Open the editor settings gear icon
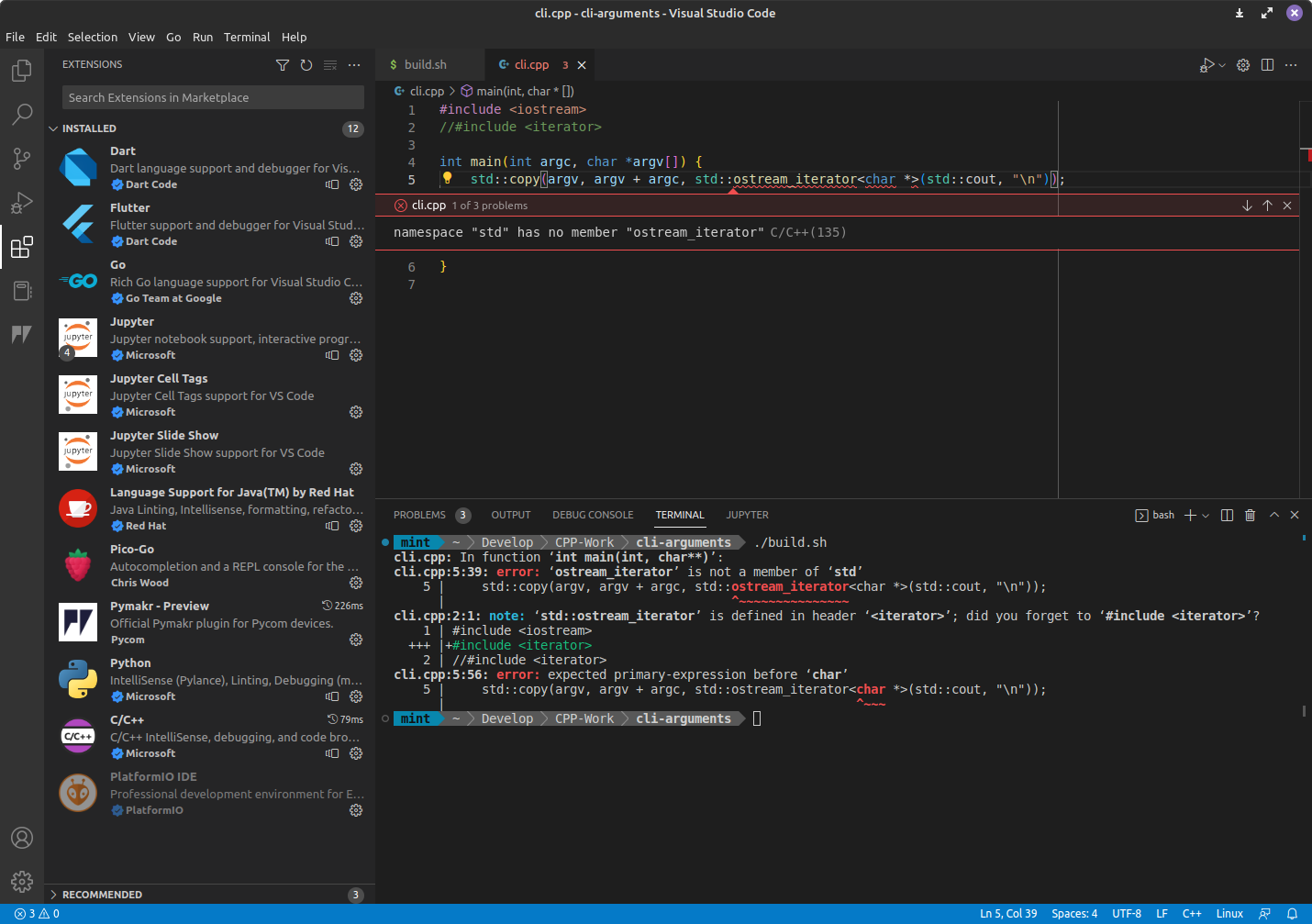The image size is (1312, 924). pos(1243,65)
